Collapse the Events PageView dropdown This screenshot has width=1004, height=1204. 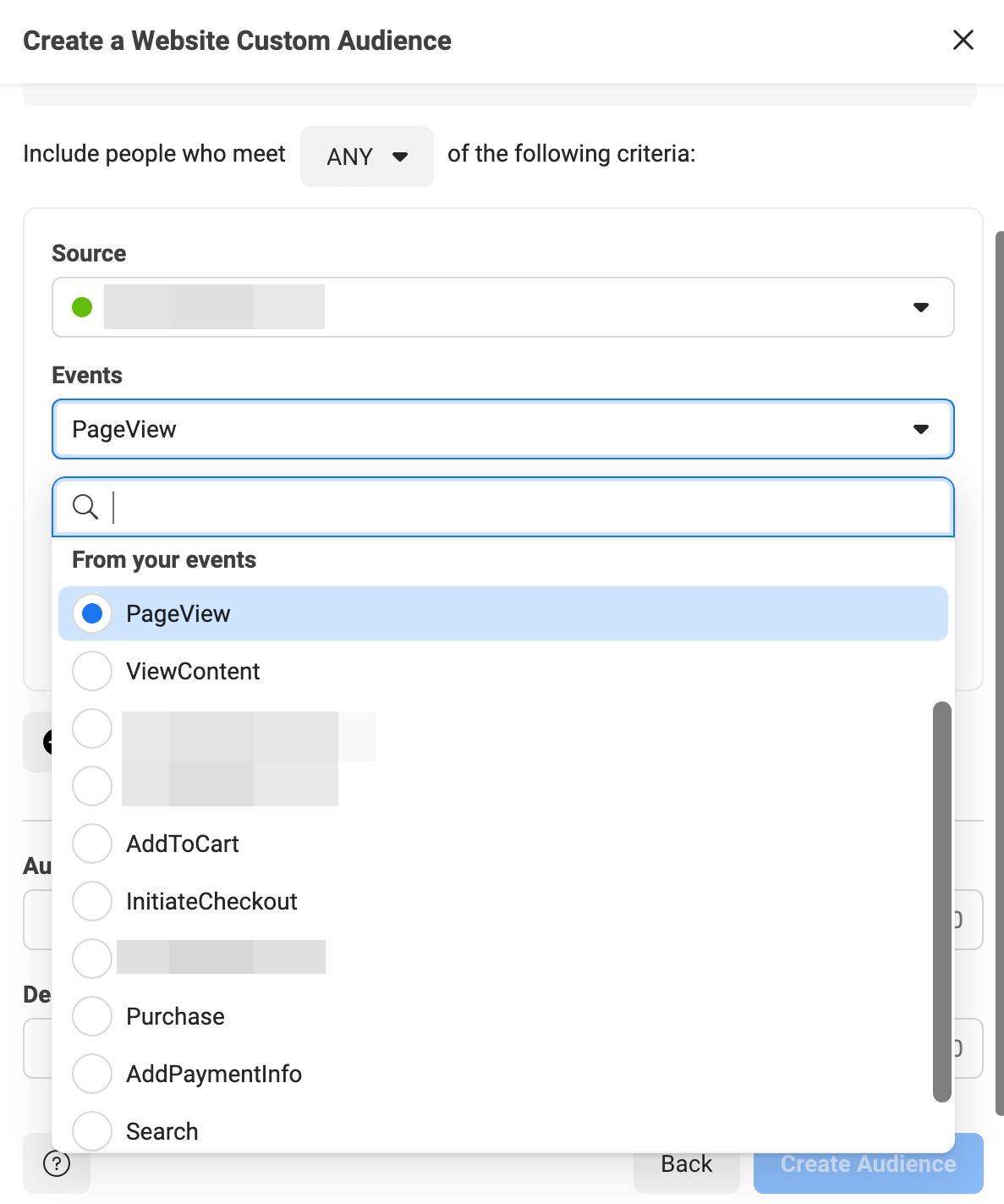click(921, 429)
